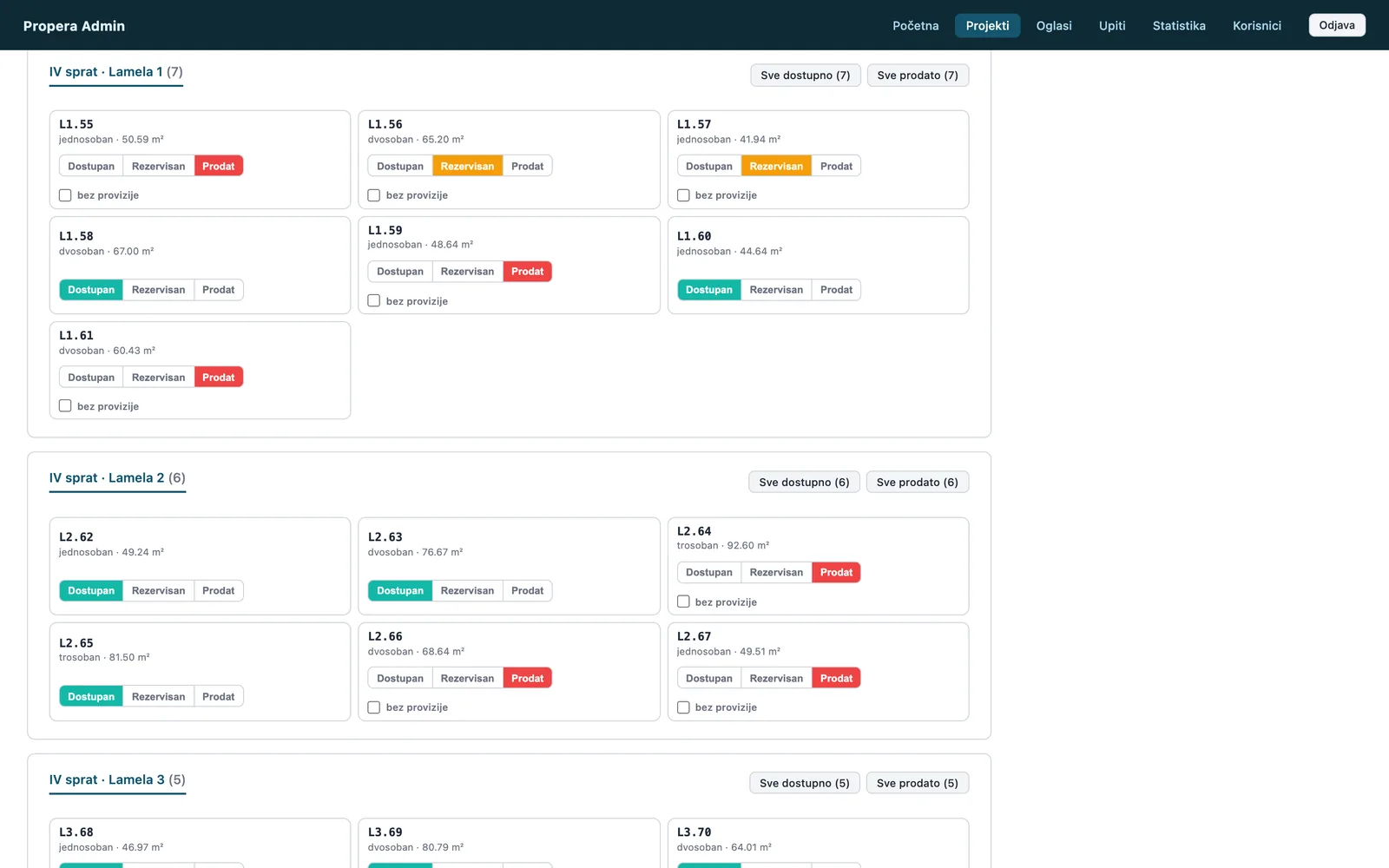1389x868 pixels.
Task: Mark unit L2.65 as Prodat
Action: click(219, 697)
